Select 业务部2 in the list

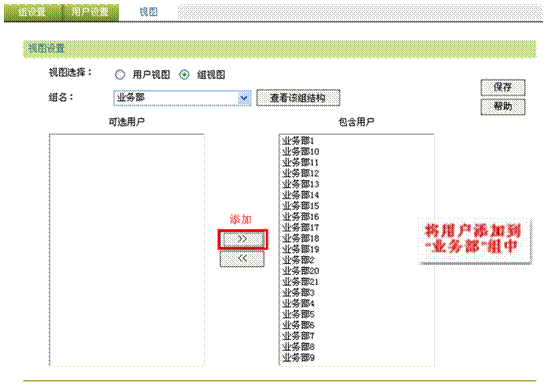coord(298,260)
